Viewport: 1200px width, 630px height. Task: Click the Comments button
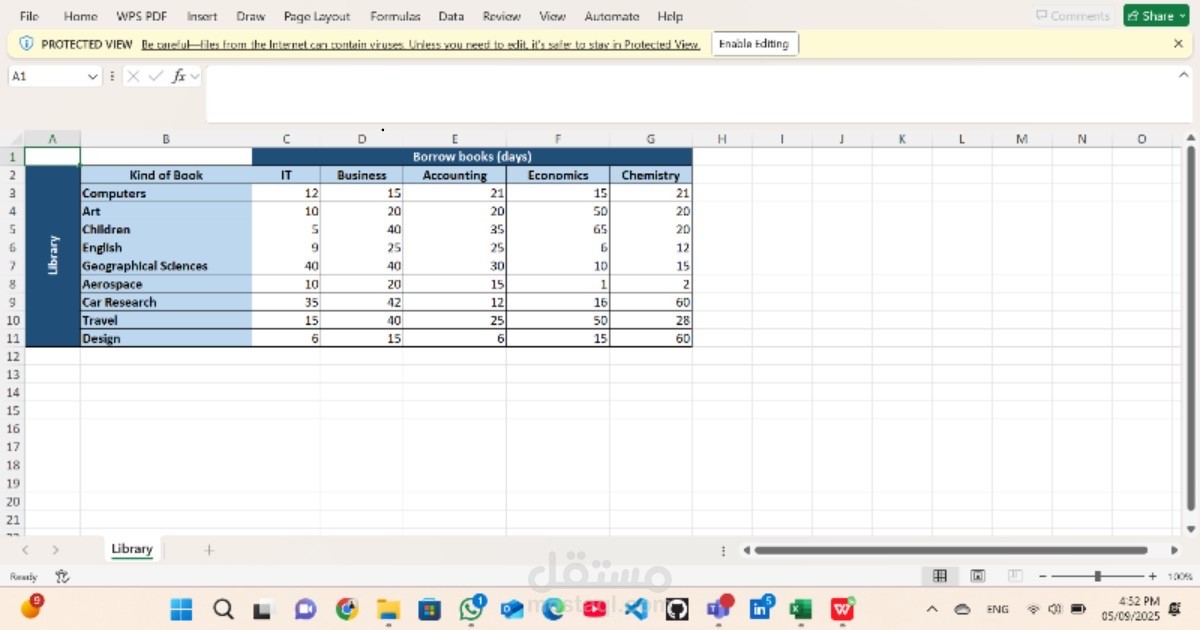point(1073,16)
